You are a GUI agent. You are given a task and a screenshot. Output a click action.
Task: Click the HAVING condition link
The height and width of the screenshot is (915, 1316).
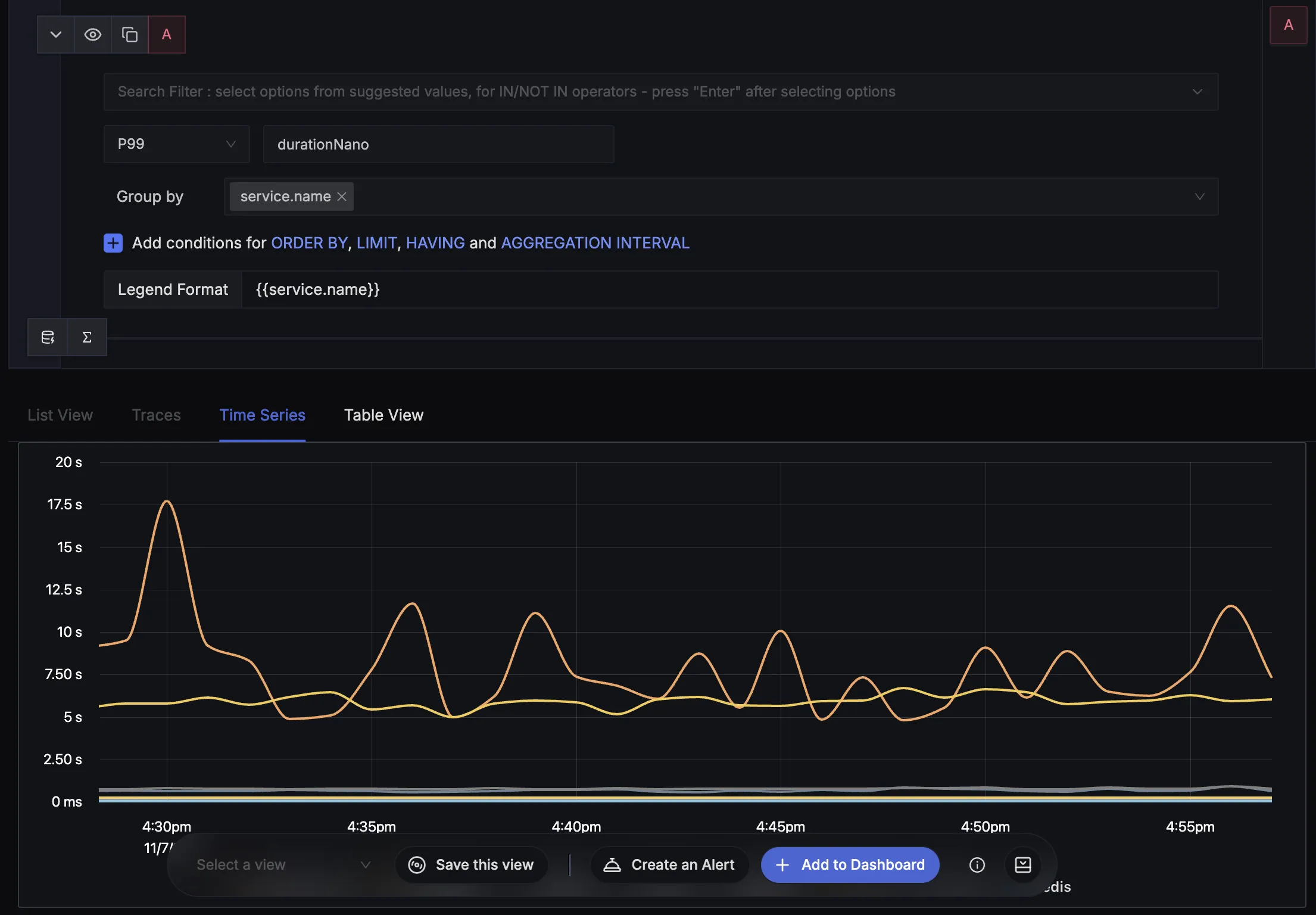point(435,243)
